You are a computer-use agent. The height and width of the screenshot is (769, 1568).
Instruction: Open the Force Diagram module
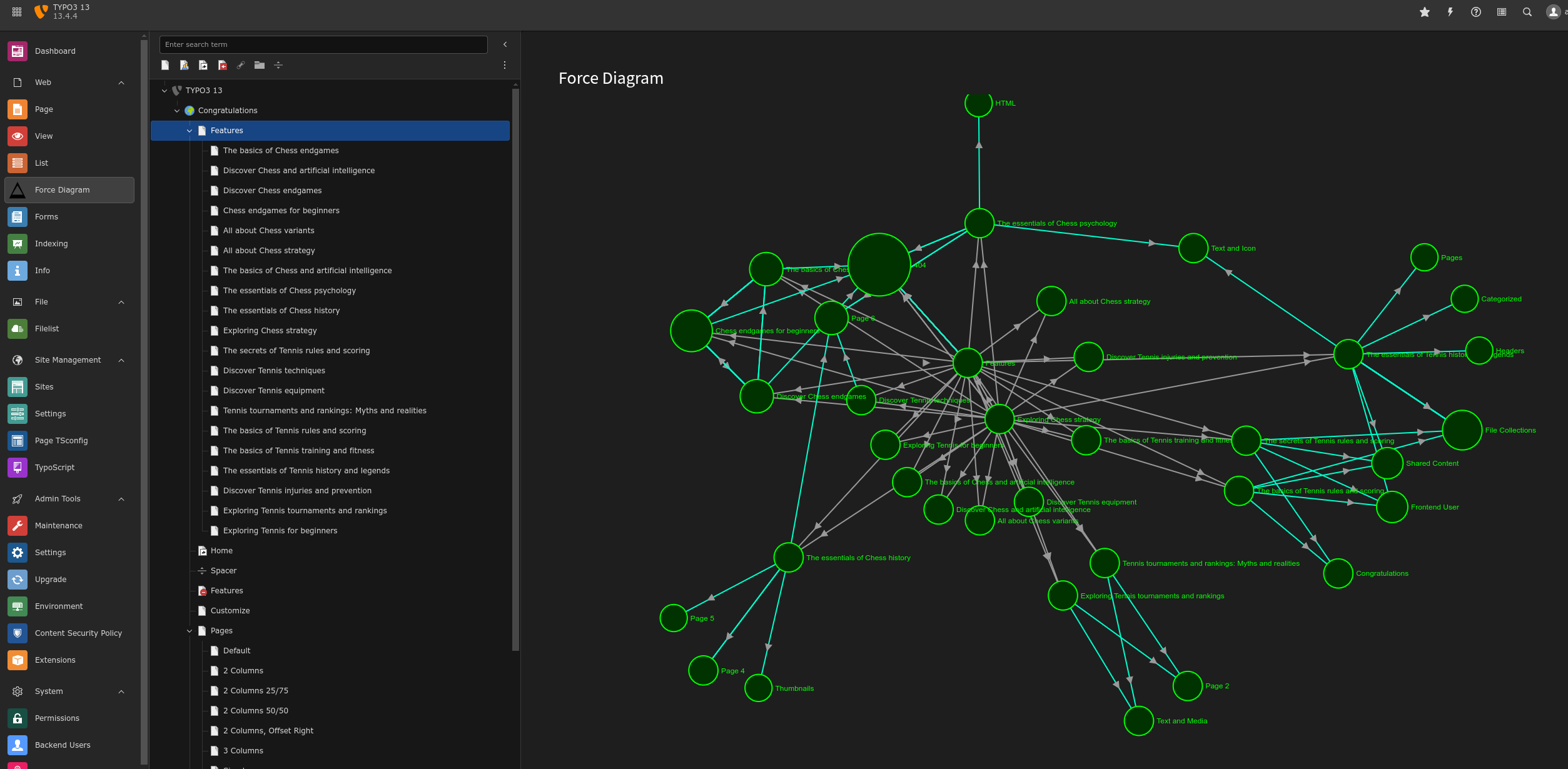(x=62, y=190)
